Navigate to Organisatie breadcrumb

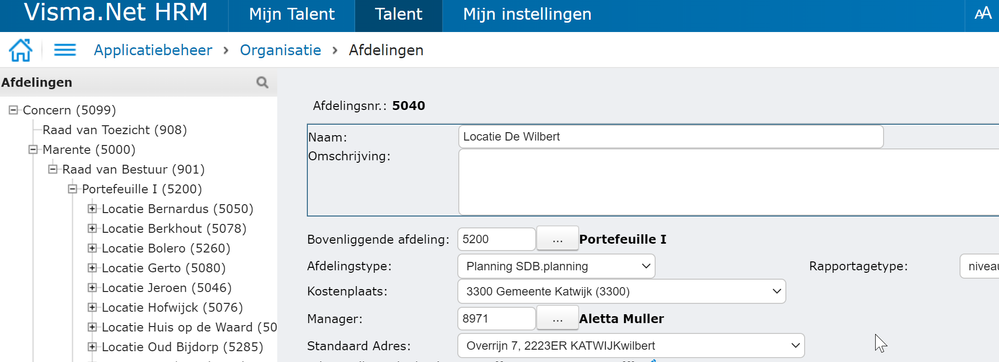click(x=280, y=50)
